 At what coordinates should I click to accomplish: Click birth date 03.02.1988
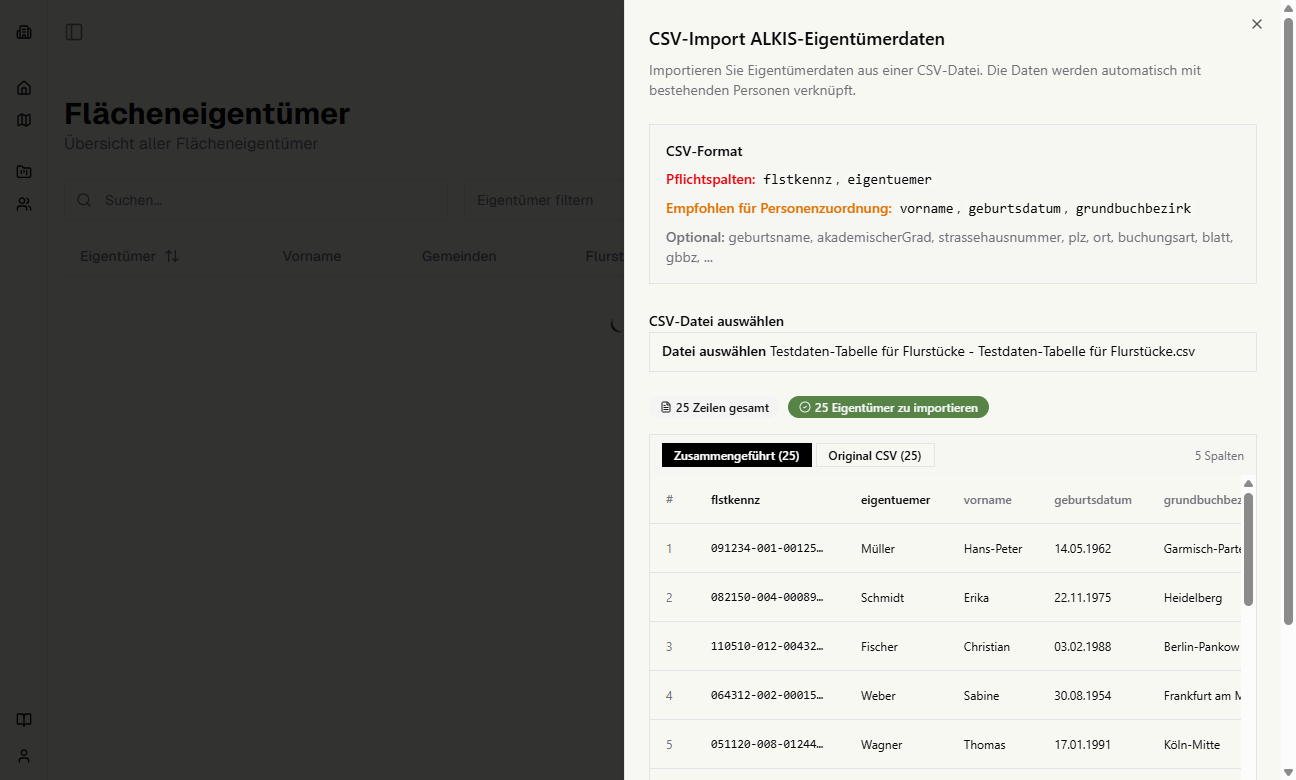(x=1082, y=647)
